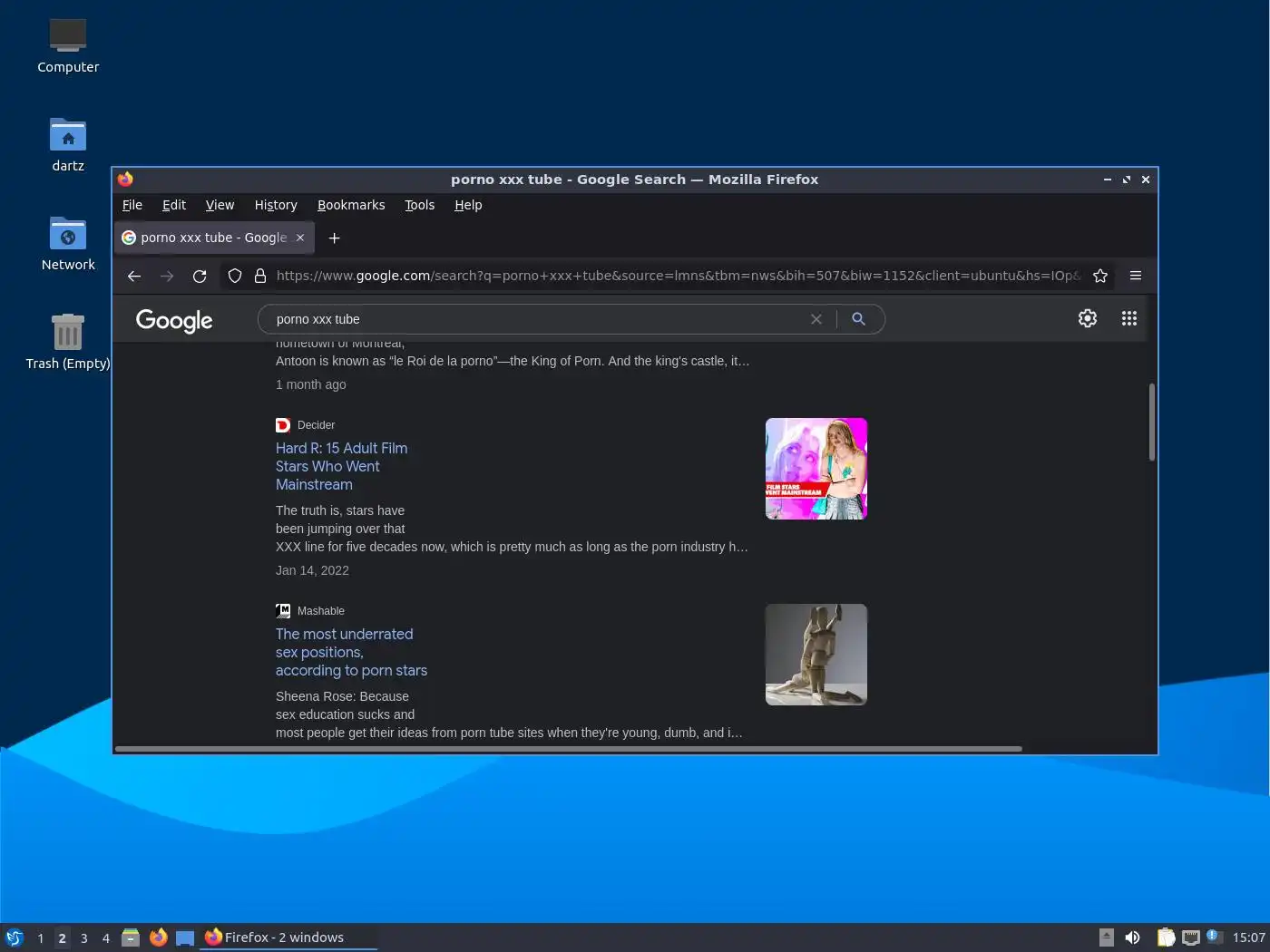Viewport: 1270px width, 952px height.
Task: Minimize the Firefox window
Action: [x=1108, y=180]
